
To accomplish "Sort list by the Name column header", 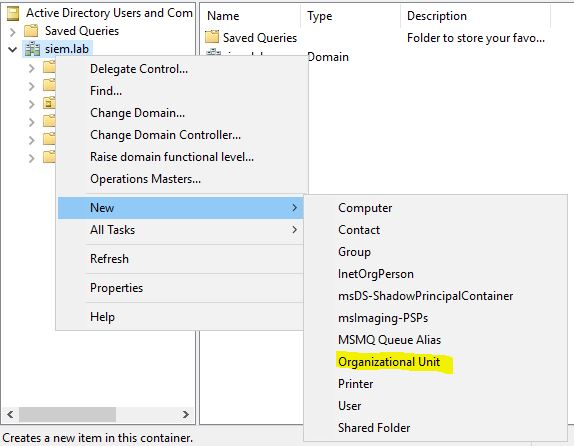I will [x=251, y=16].
